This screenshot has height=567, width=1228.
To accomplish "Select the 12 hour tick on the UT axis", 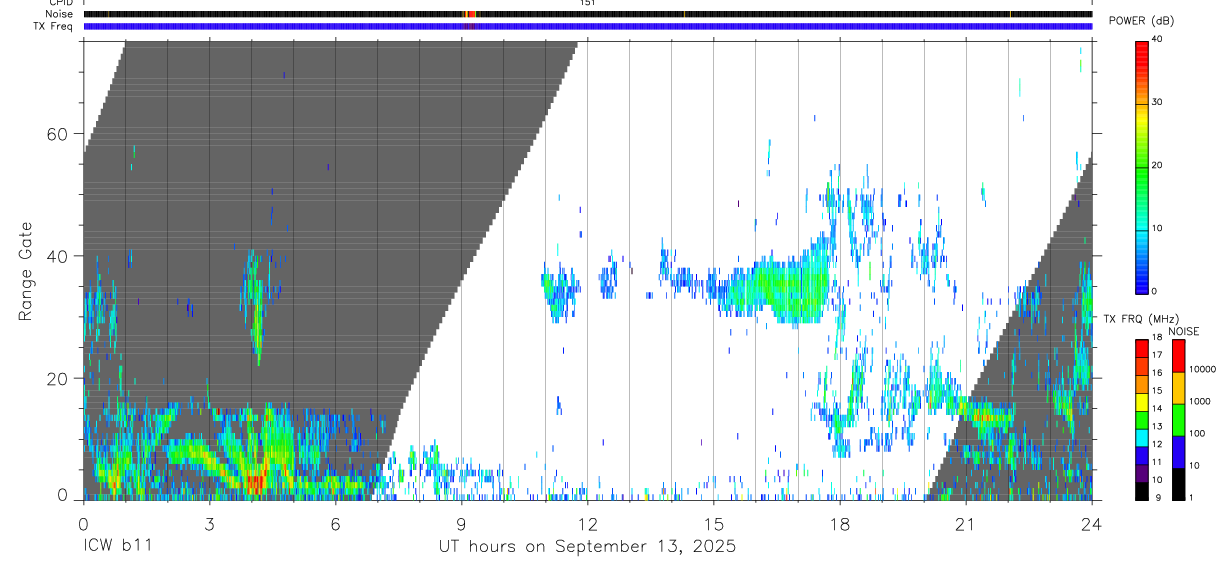I will pos(587,523).
